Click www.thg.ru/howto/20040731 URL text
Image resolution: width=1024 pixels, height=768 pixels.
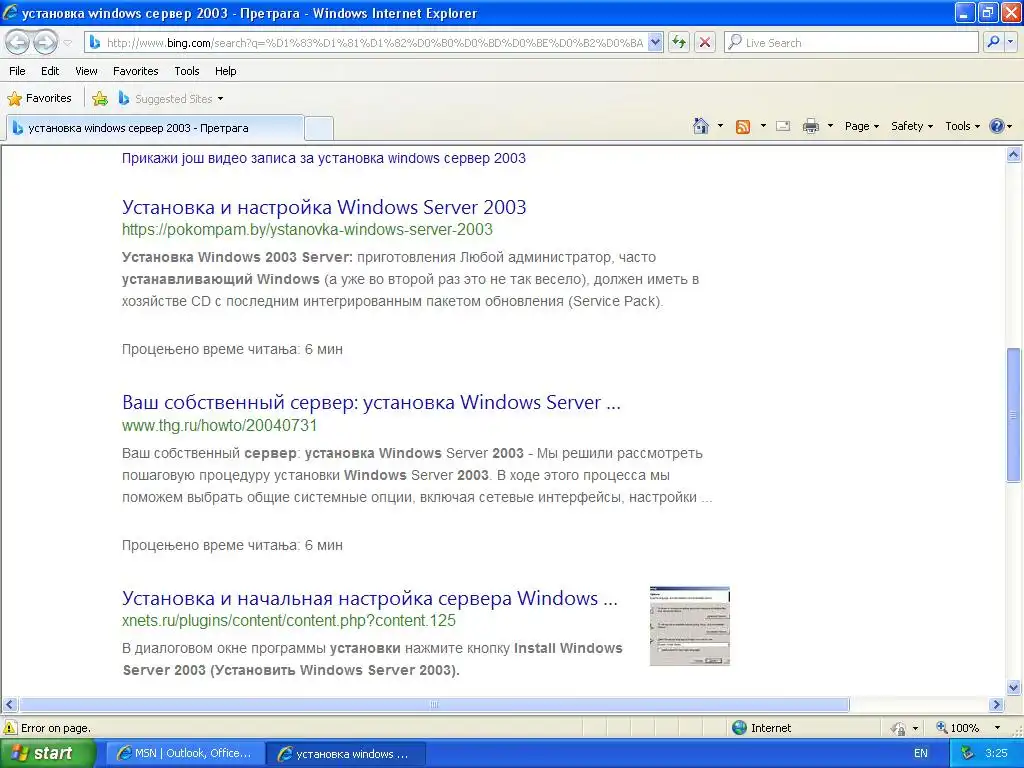click(219, 425)
